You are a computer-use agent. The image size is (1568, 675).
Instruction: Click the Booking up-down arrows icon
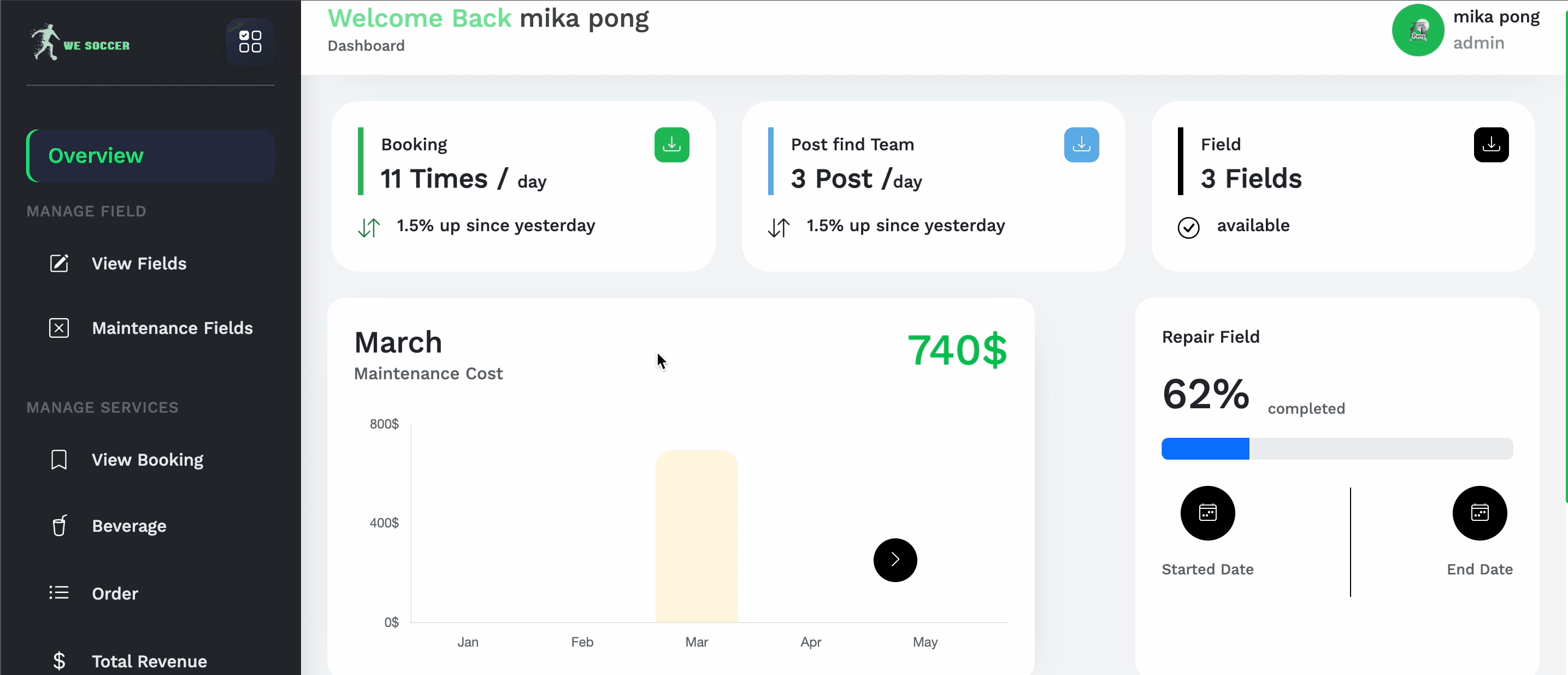[369, 227]
